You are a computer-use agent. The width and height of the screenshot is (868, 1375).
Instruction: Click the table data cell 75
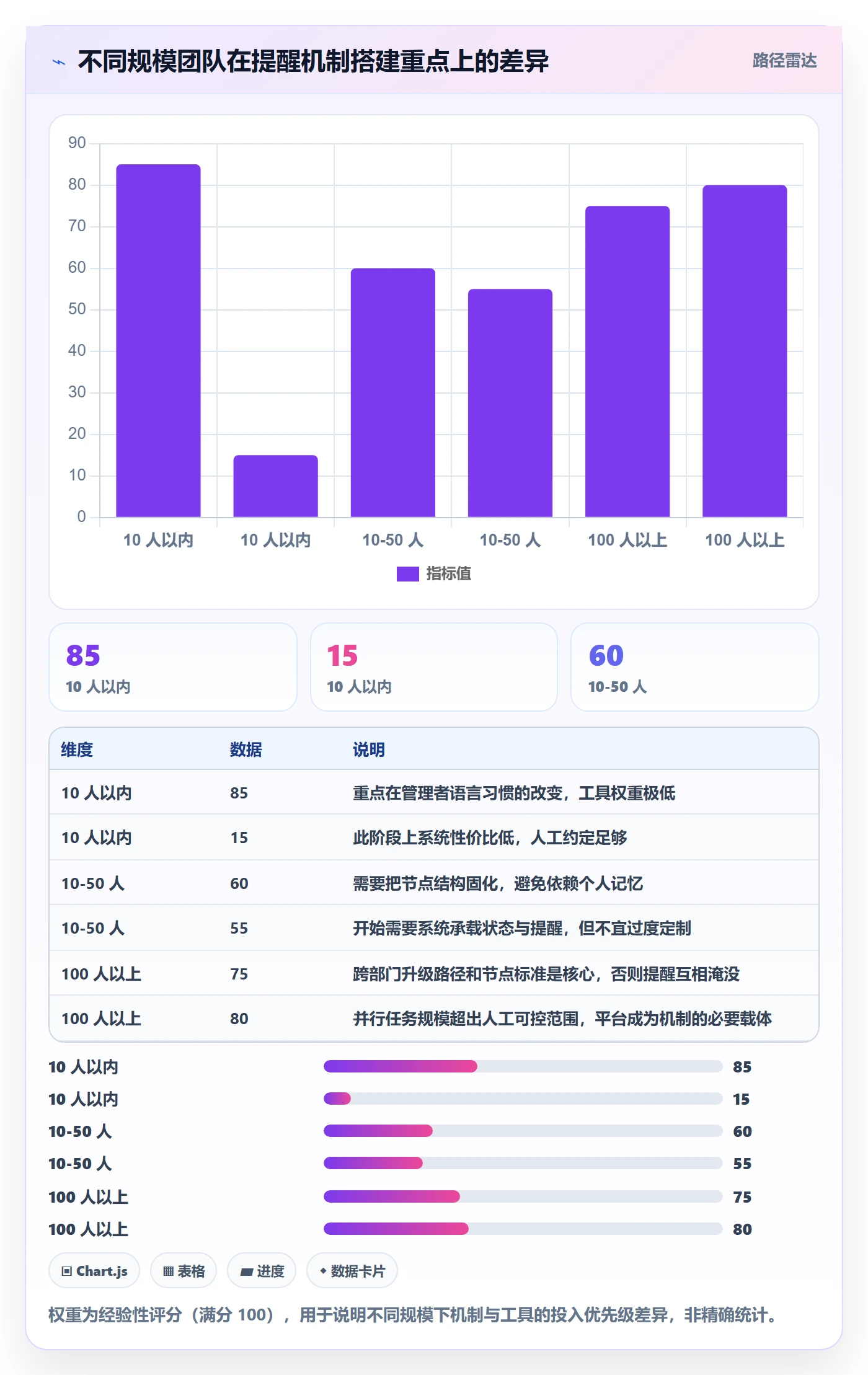[239, 973]
